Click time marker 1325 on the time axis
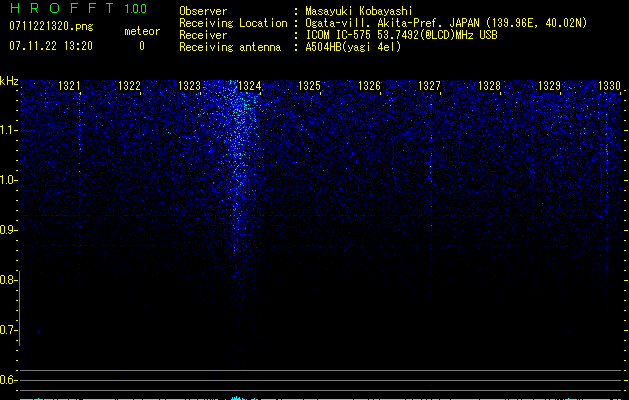 coord(309,86)
